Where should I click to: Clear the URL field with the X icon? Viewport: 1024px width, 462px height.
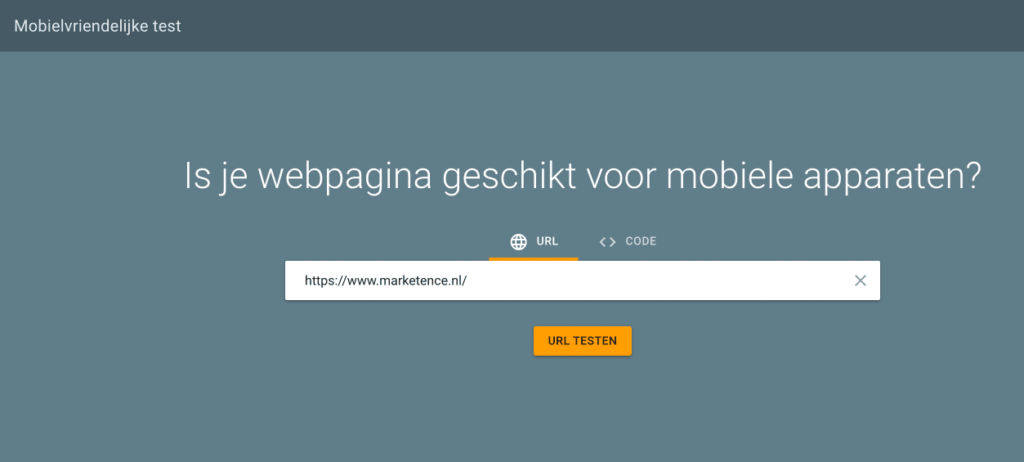pyautogui.click(x=860, y=281)
